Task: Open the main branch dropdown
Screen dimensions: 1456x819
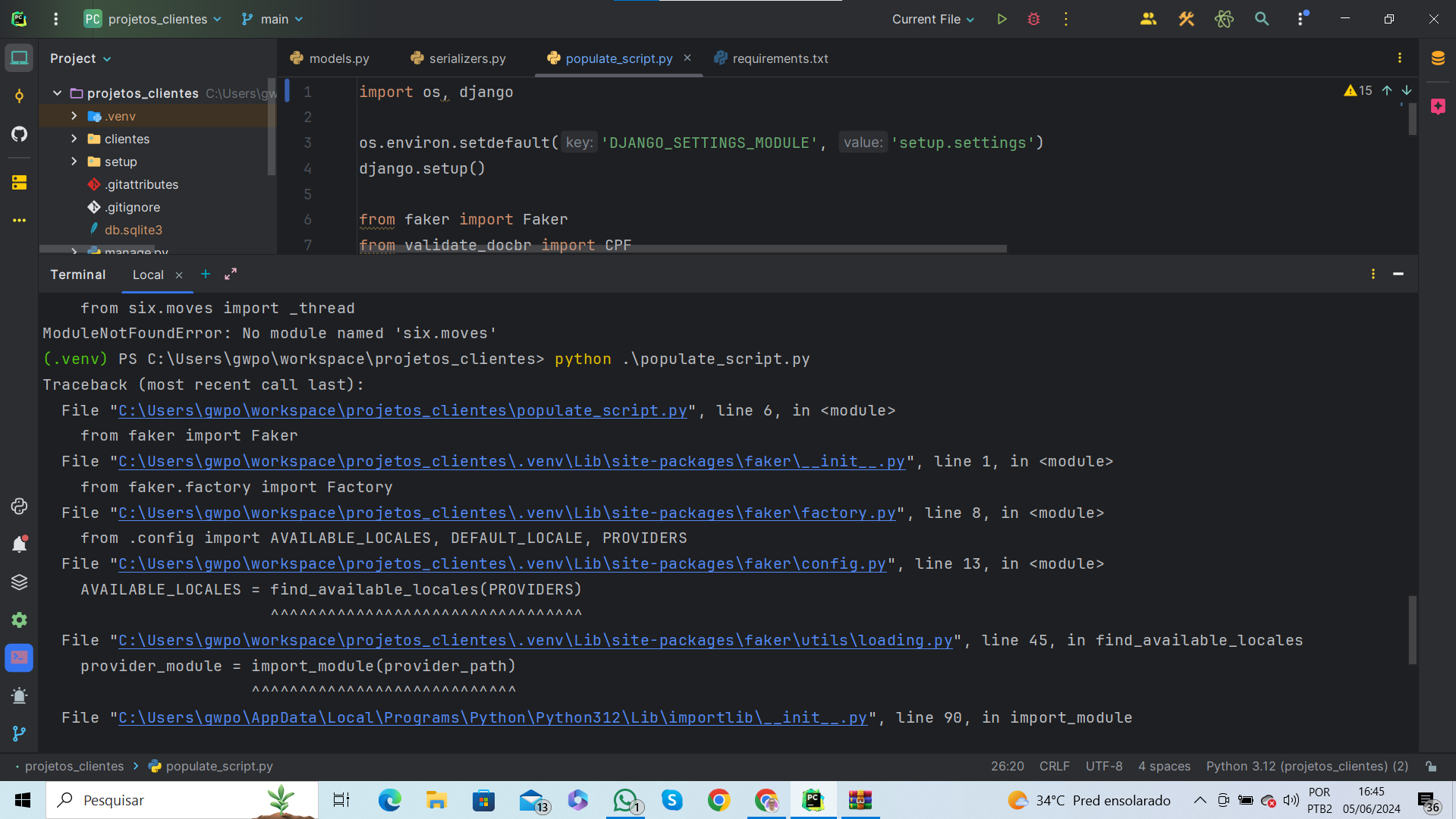Action: click(272, 19)
